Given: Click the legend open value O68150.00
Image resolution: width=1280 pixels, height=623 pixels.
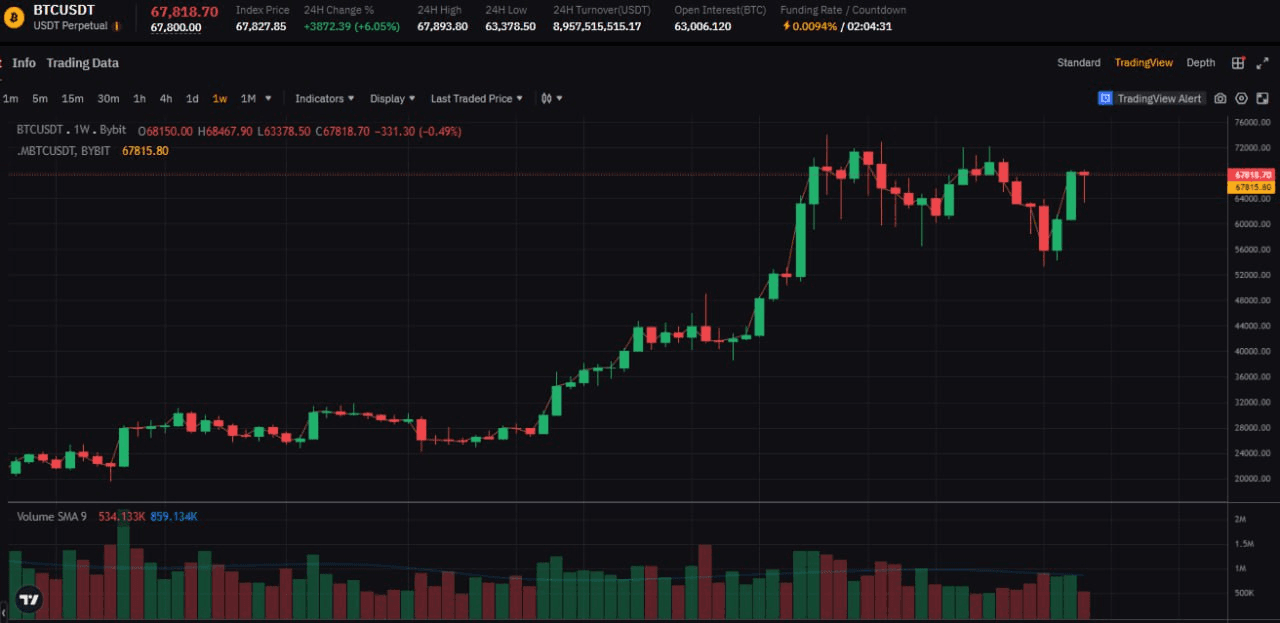Looking at the screenshot, I should (166, 131).
